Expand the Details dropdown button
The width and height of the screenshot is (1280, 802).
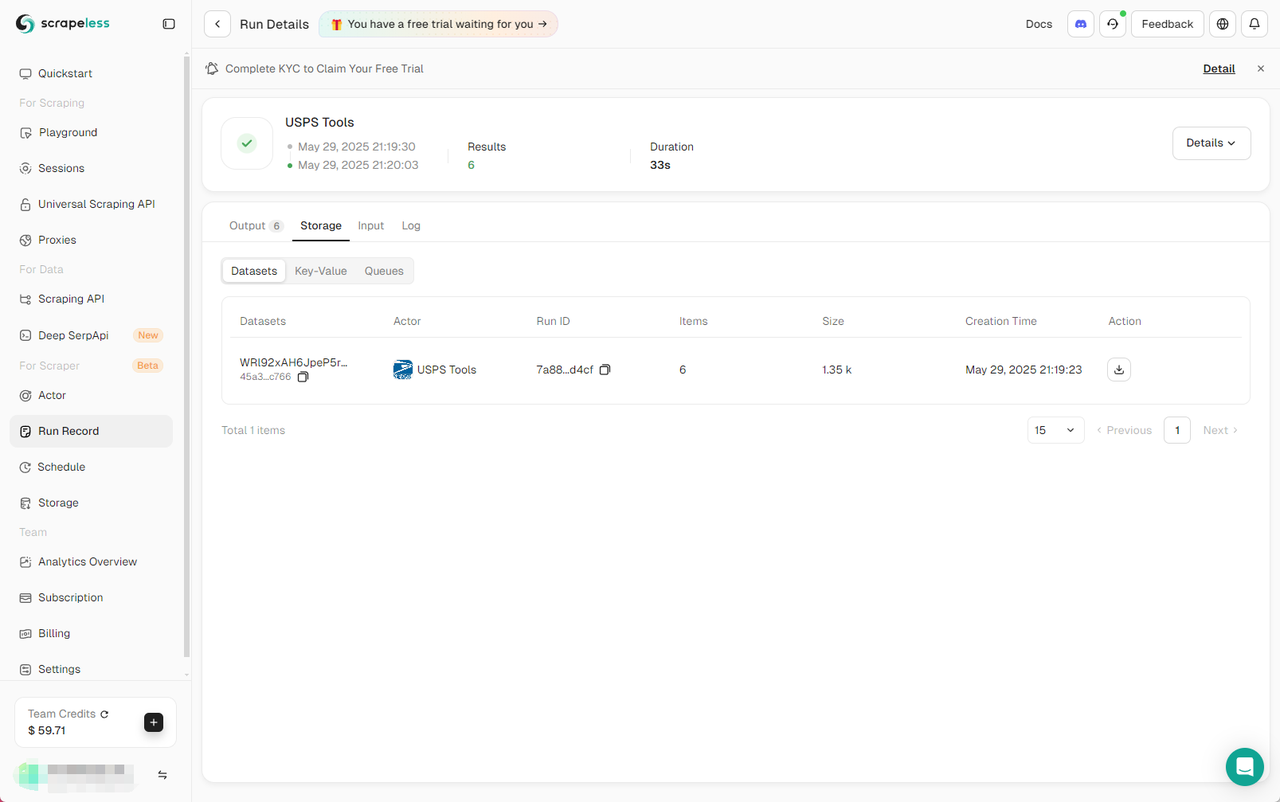(x=1211, y=143)
